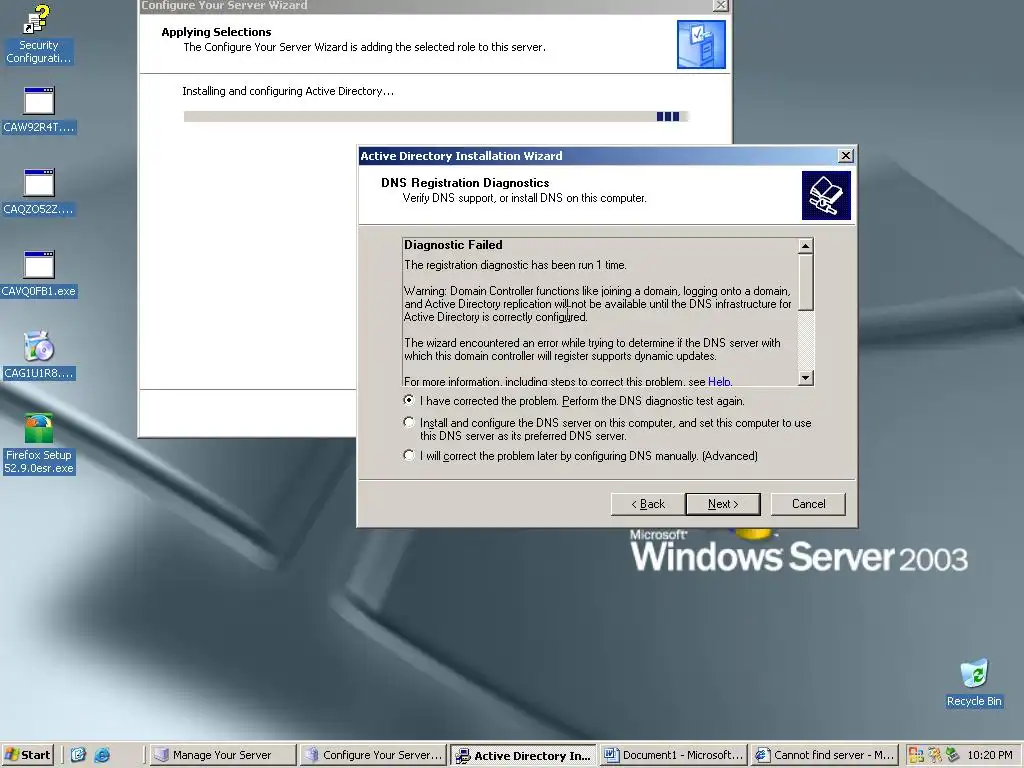Go Back in the Active Directory wizard
This screenshot has width=1024, height=768.
point(648,504)
